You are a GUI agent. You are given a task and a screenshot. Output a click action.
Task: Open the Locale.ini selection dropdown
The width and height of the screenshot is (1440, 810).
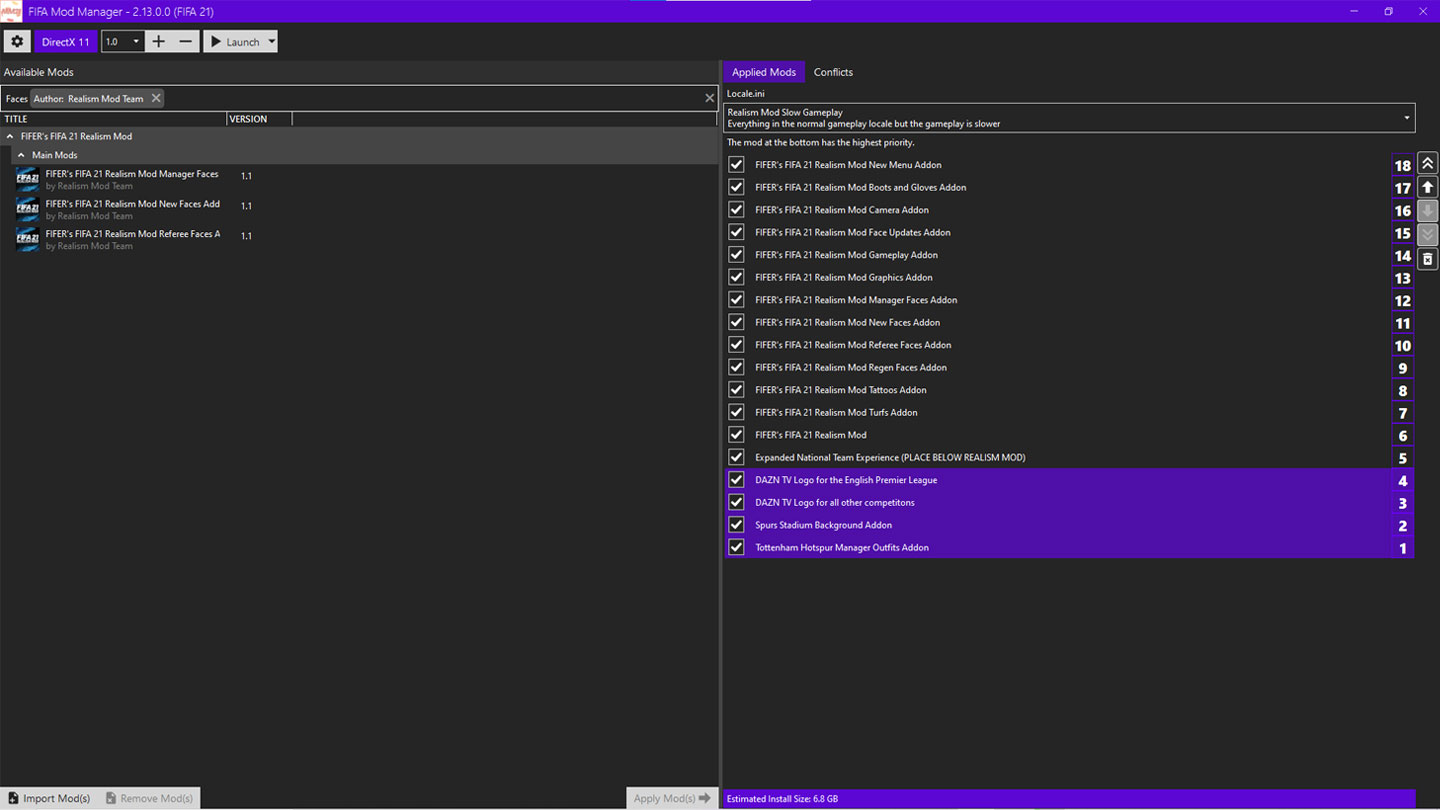(x=1069, y=117)
